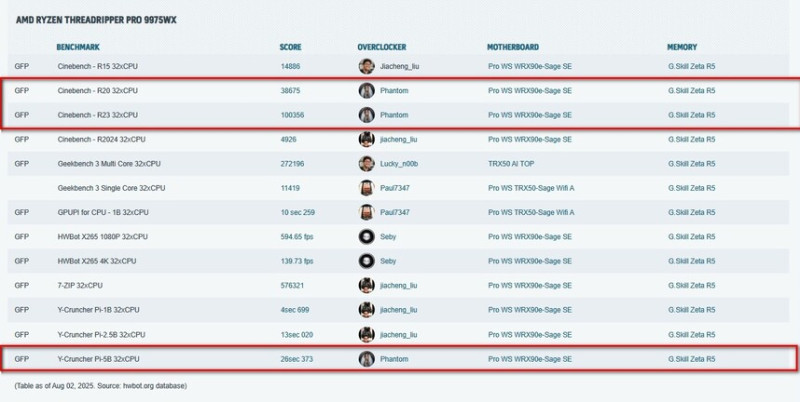Click the TRX50 AI TOP motherboard link

(x=511, y=163)
